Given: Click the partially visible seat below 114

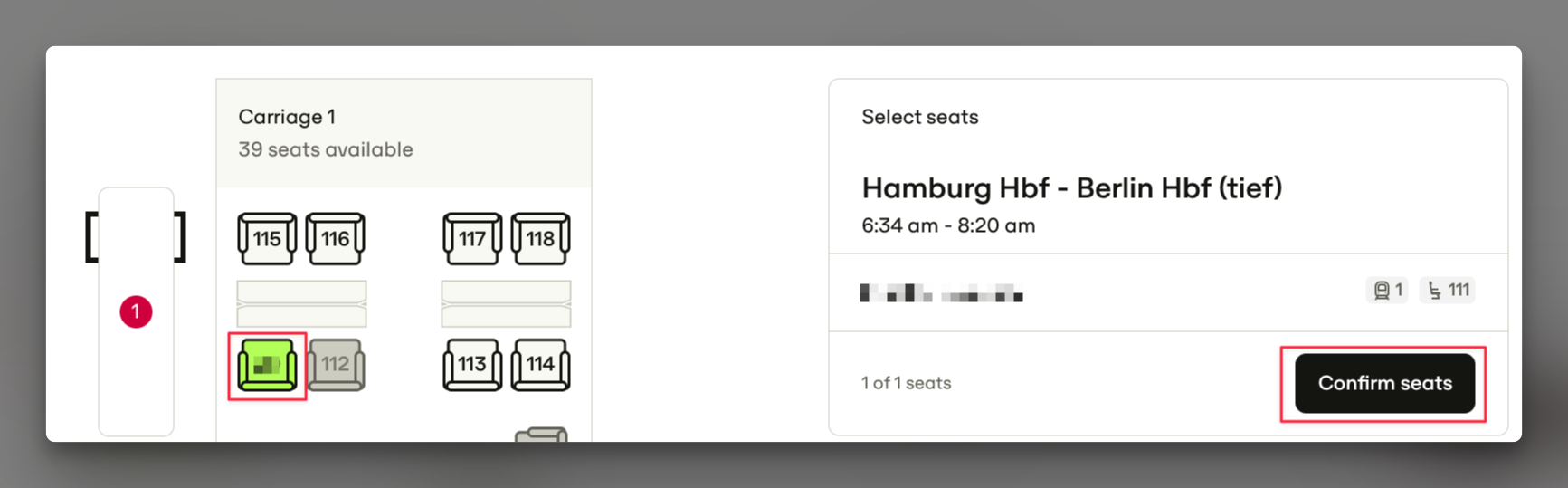Looking at the screenshot, I should pos(541,435).
